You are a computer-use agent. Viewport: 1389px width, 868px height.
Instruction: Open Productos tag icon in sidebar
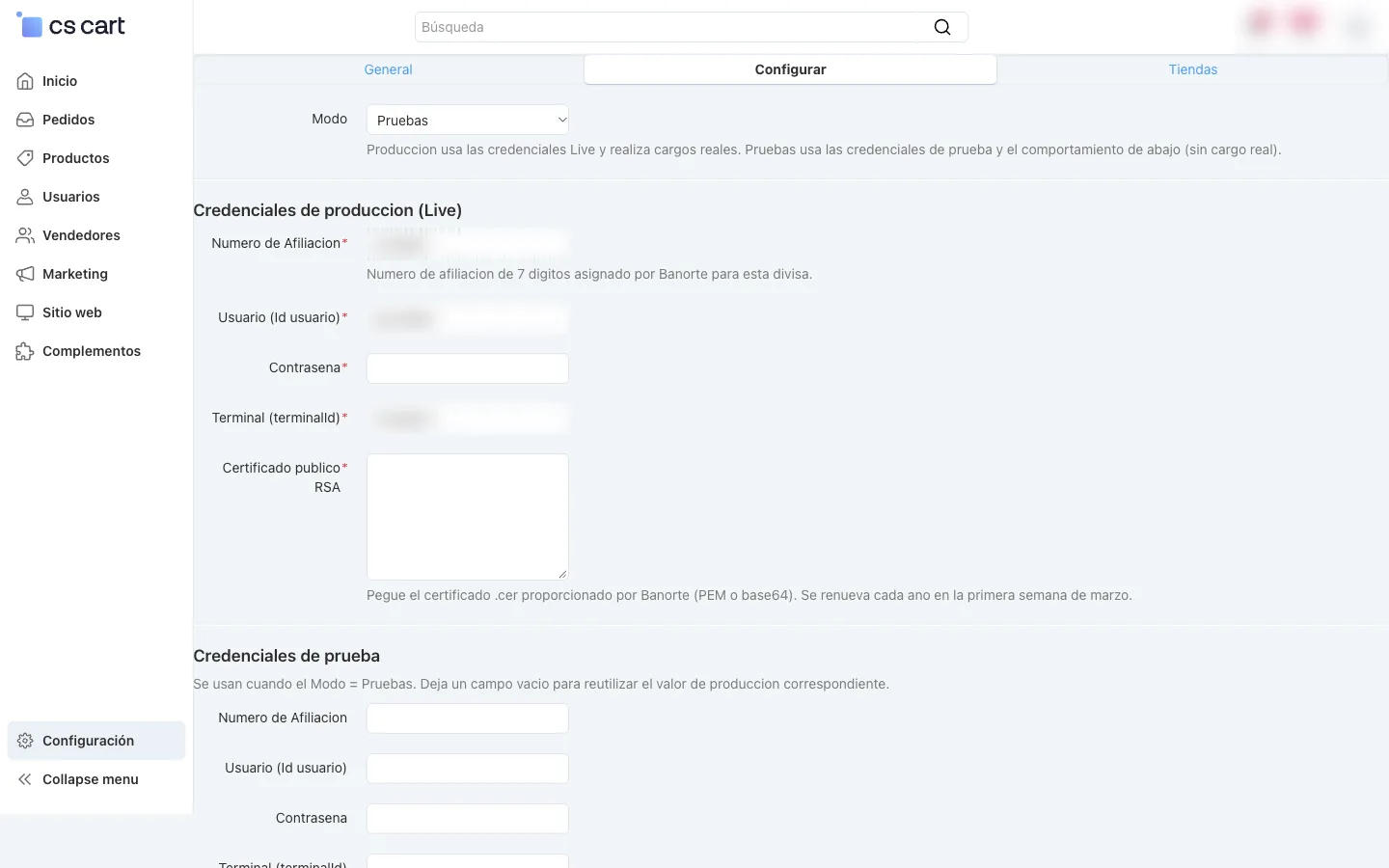point(25,158)
